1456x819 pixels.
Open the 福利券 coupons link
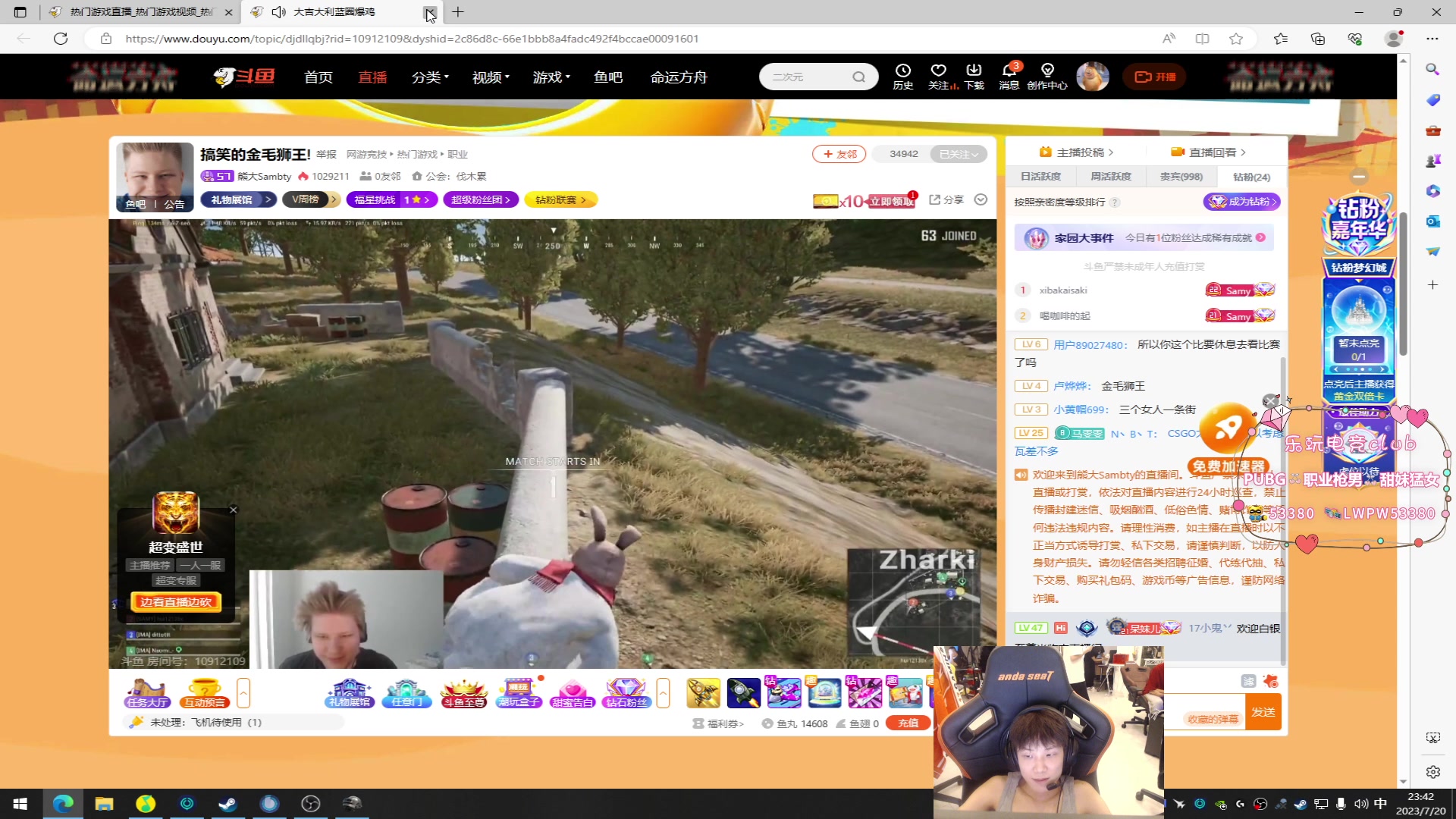[718, 723]
